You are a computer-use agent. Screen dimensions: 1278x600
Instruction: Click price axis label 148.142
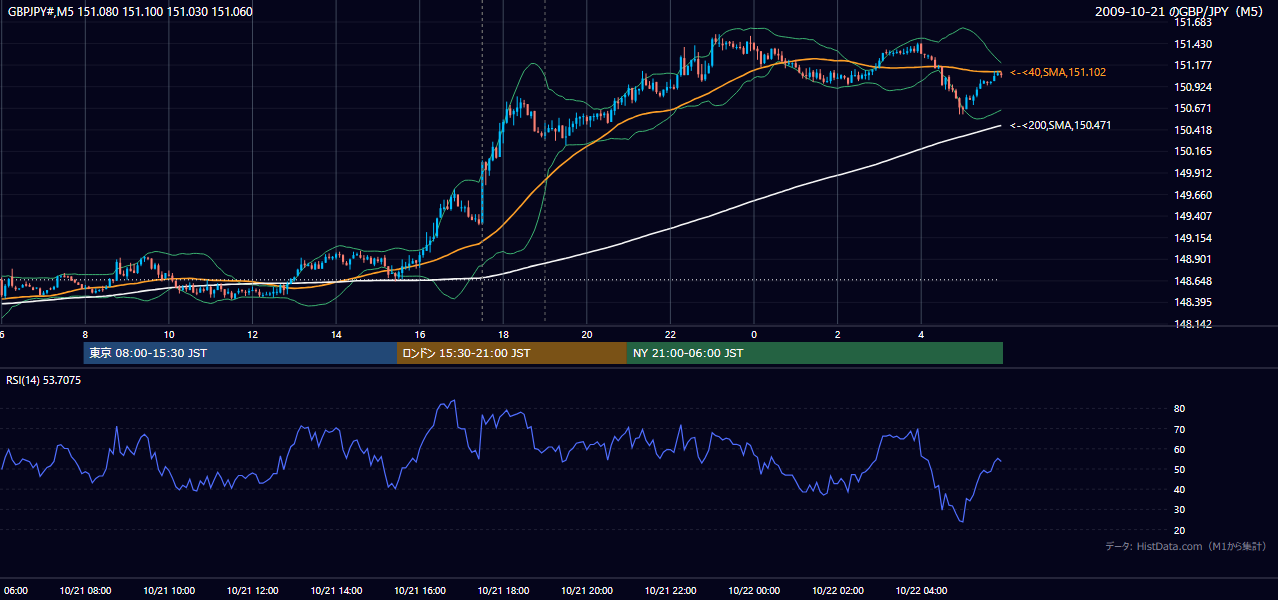coord(1192,324)
